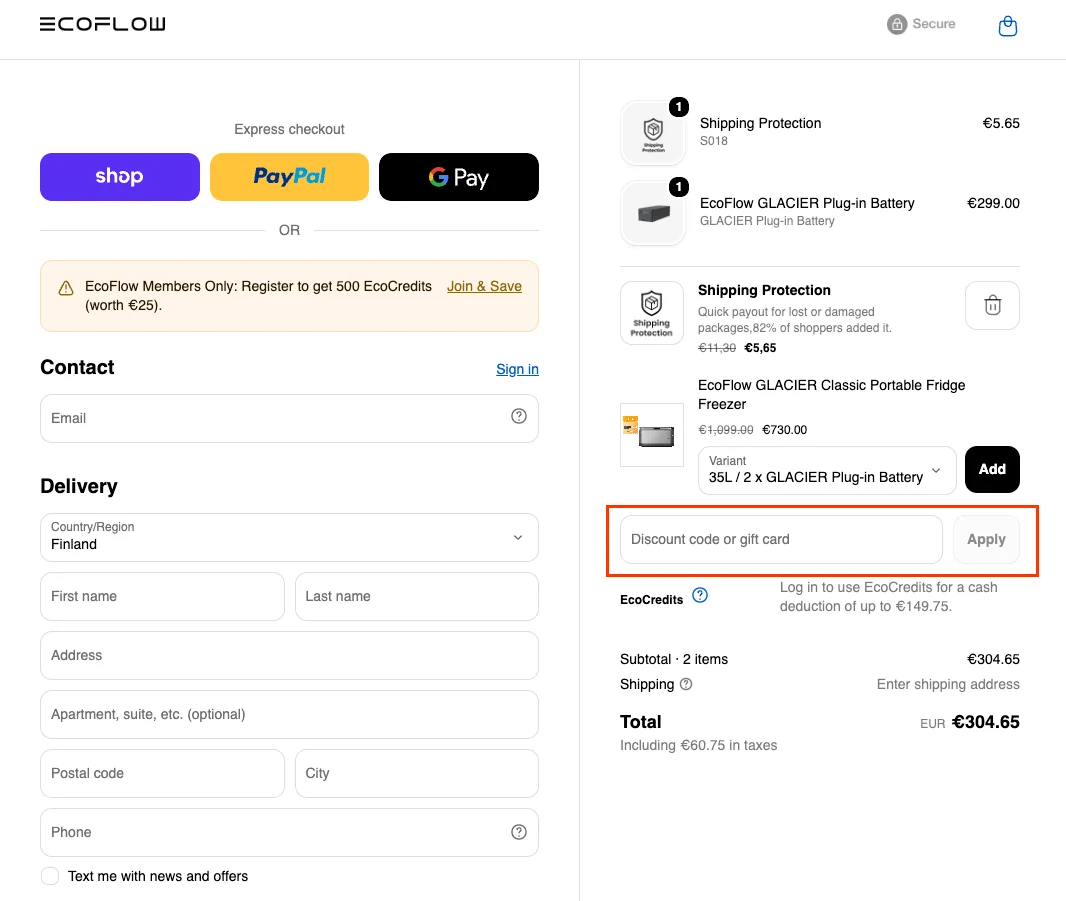Click the 'Enter shipping address' text

tap(948, 684)
